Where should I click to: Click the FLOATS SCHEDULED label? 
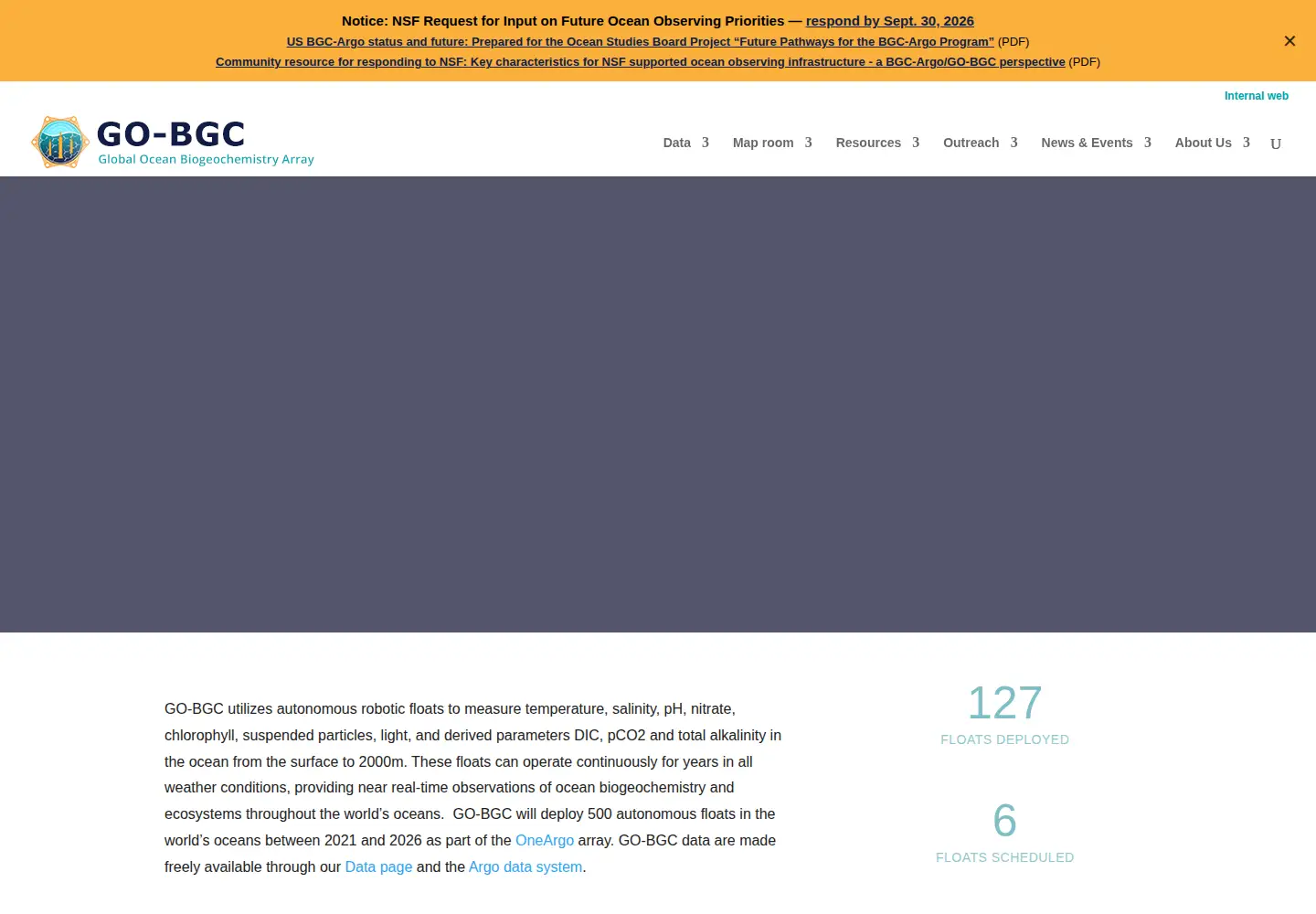click(x=1005, y=857)
